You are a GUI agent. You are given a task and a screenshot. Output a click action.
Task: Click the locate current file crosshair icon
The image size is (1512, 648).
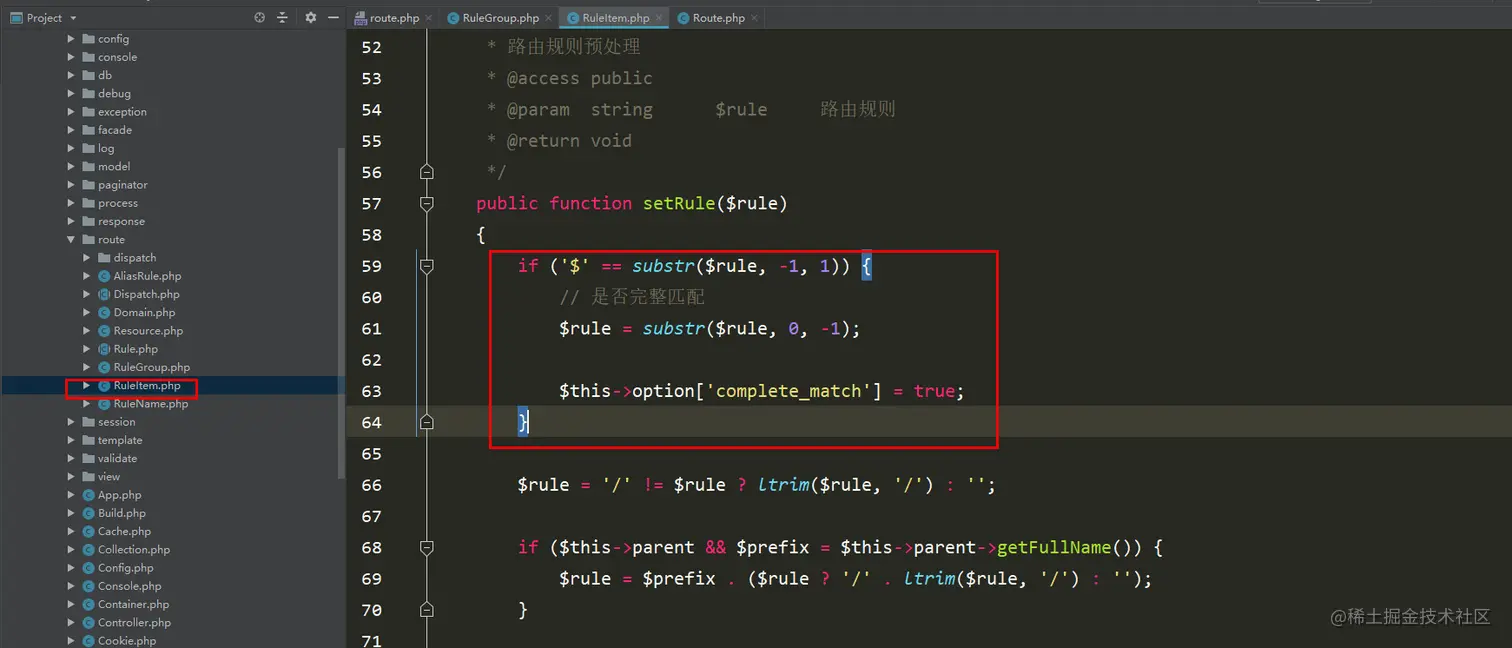[x=260, y=18]
